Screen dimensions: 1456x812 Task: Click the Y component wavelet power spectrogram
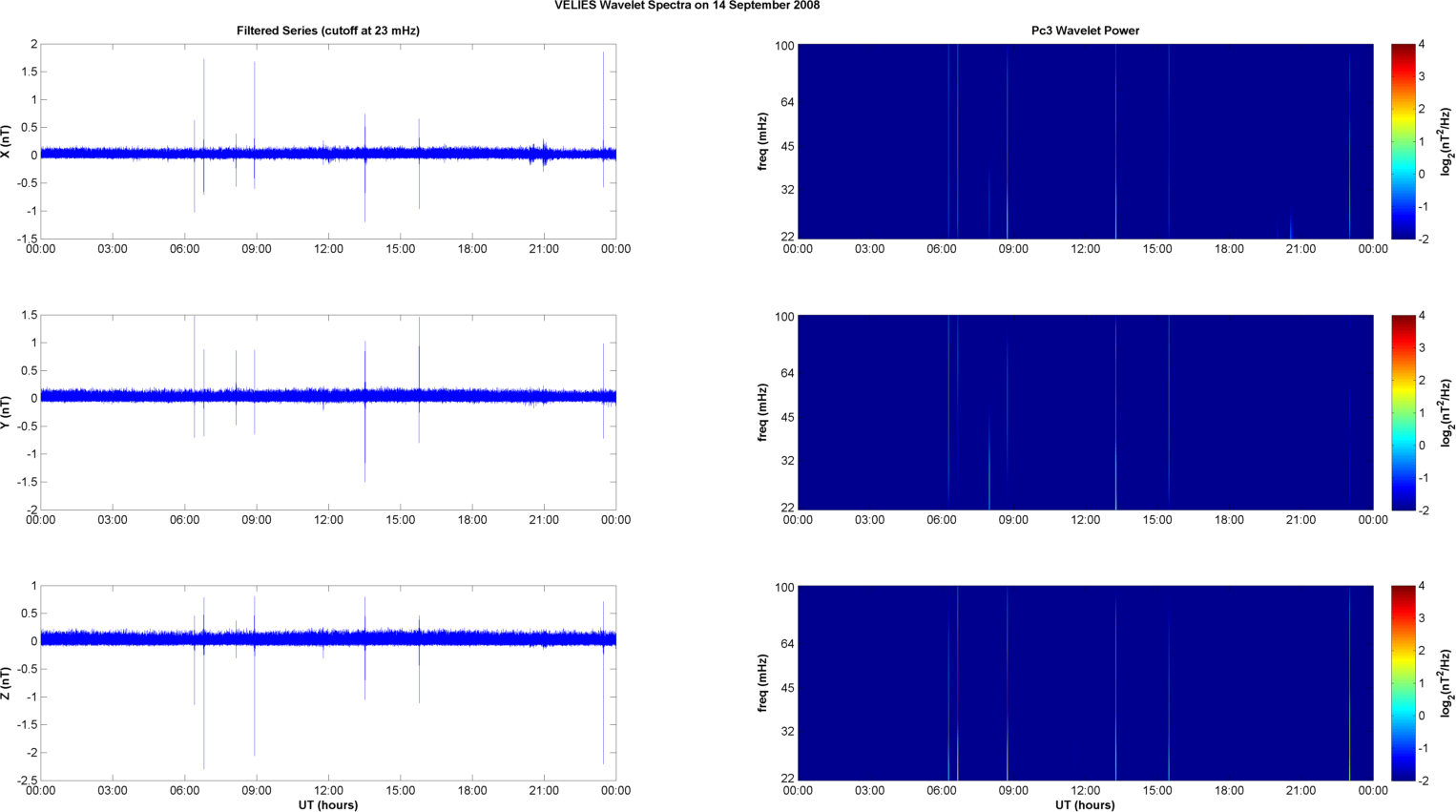(x=1085, y=412)
